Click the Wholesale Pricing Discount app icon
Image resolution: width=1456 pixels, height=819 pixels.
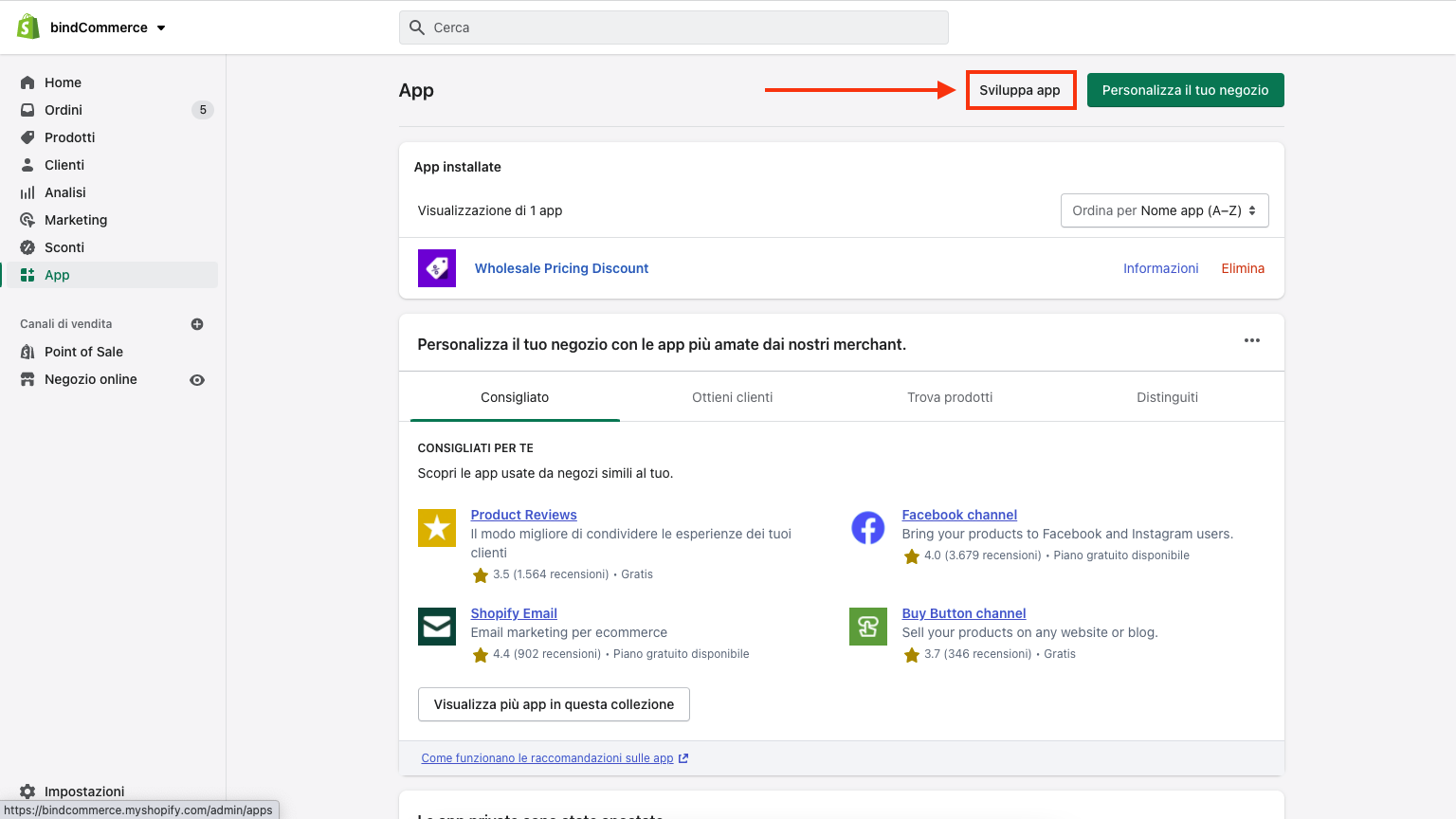436,268
